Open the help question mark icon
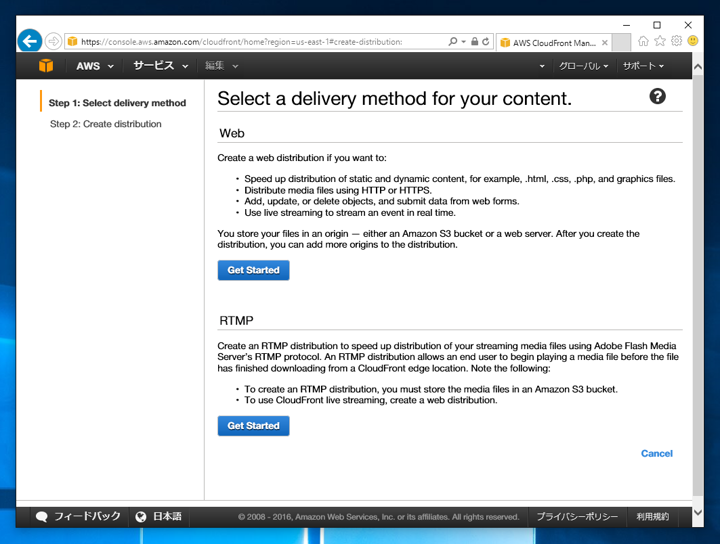 (658, 96)
